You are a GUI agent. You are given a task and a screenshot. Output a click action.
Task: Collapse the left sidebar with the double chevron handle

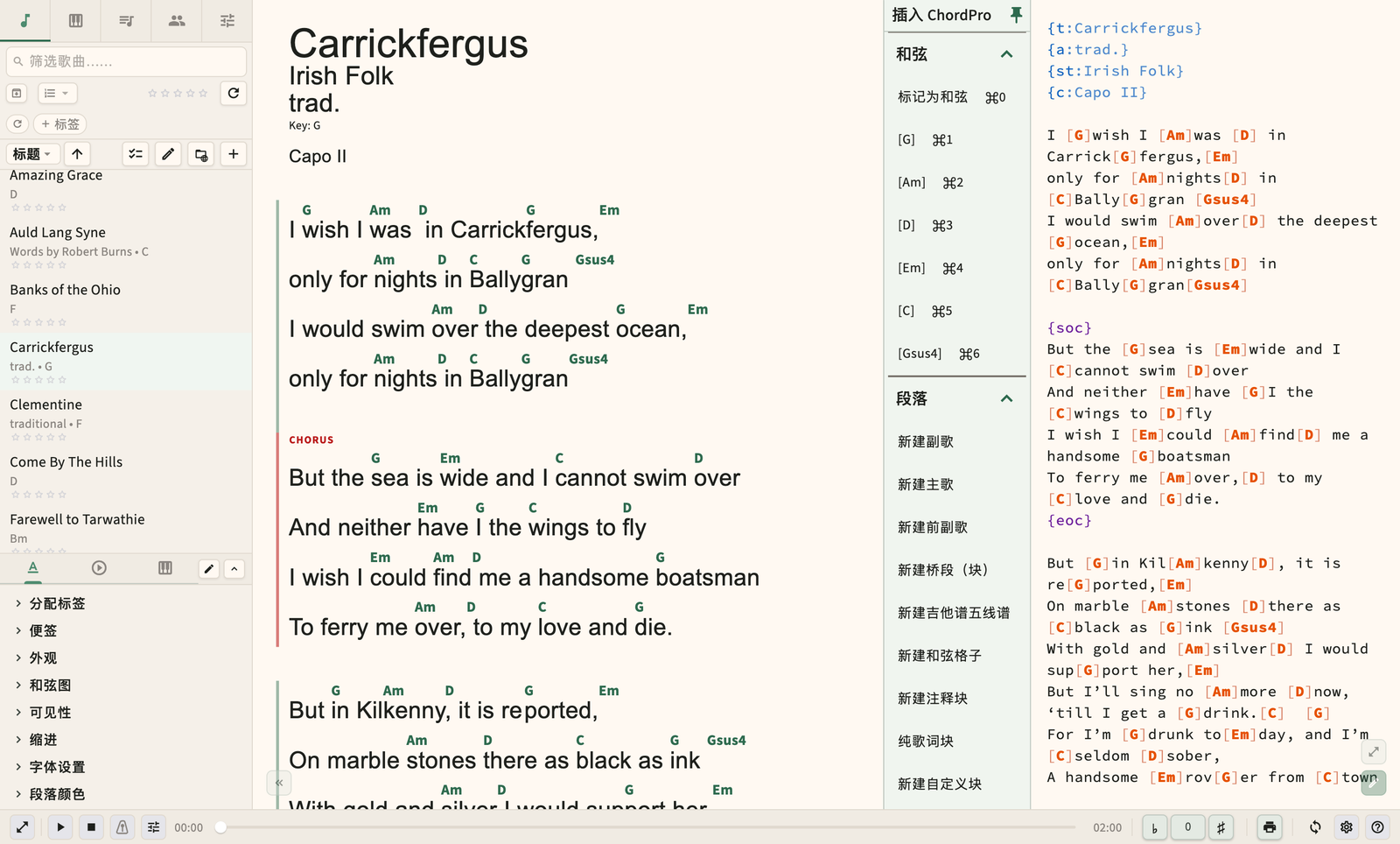pos(278,783)
